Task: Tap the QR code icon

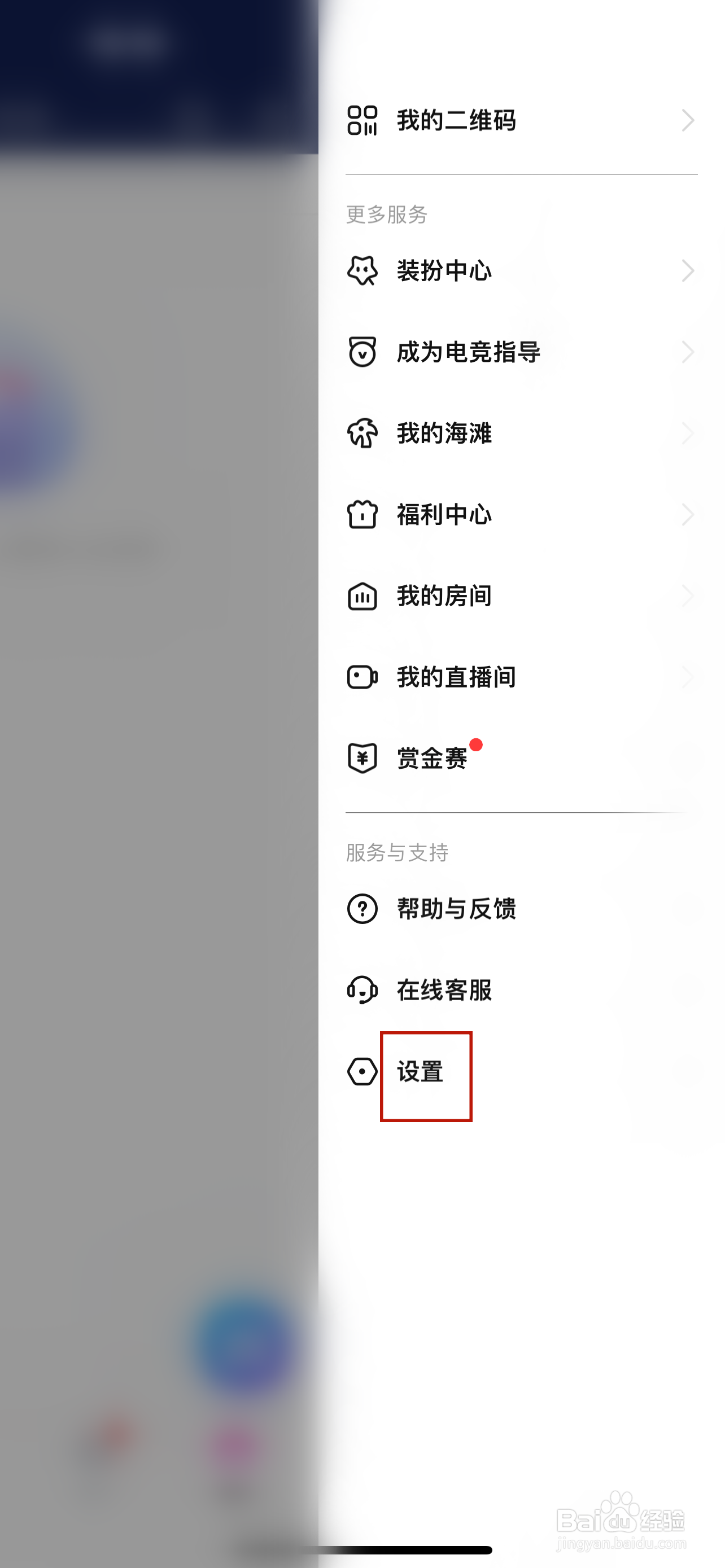Action: coord(362,120)
